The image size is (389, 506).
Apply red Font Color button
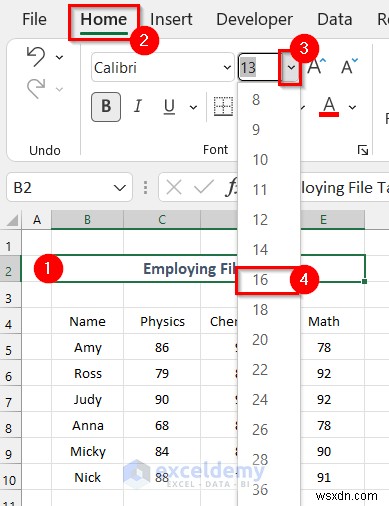tap(329, 107)
